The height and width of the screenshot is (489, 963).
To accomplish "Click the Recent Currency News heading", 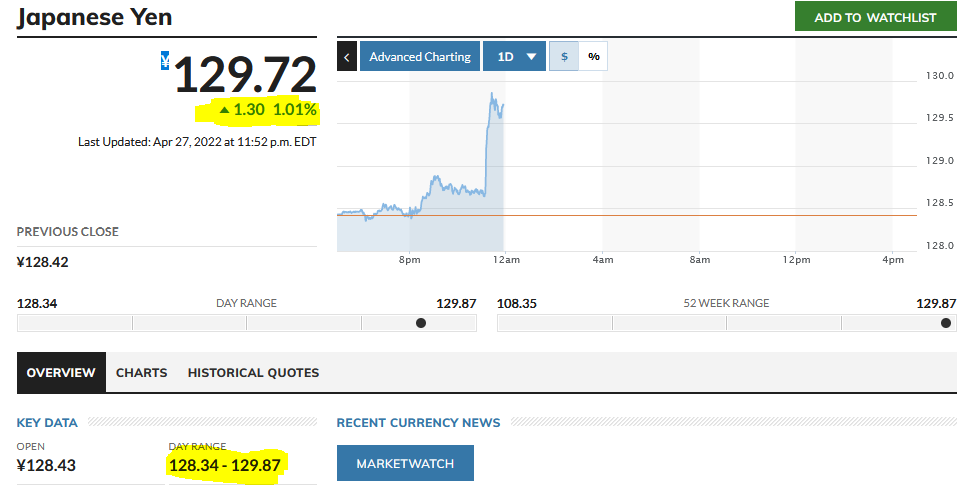I will (418, 423).
